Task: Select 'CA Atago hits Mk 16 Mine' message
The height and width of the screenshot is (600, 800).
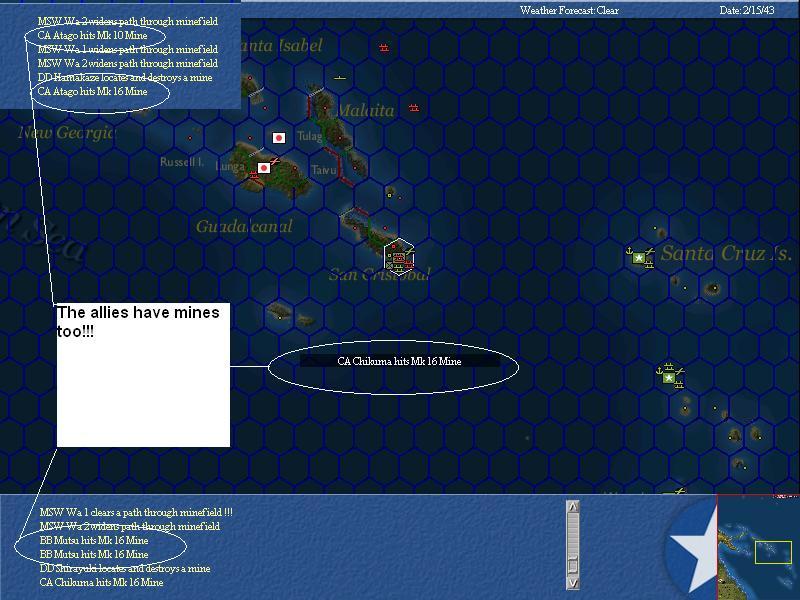Action: click(92, 92)
